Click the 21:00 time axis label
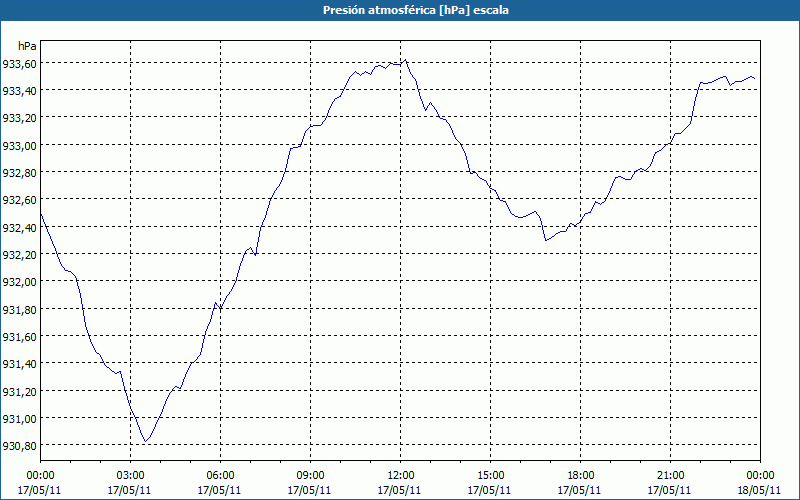Image resolution: width=800 pixels, height=500 pixels. (x=670, y=476)
